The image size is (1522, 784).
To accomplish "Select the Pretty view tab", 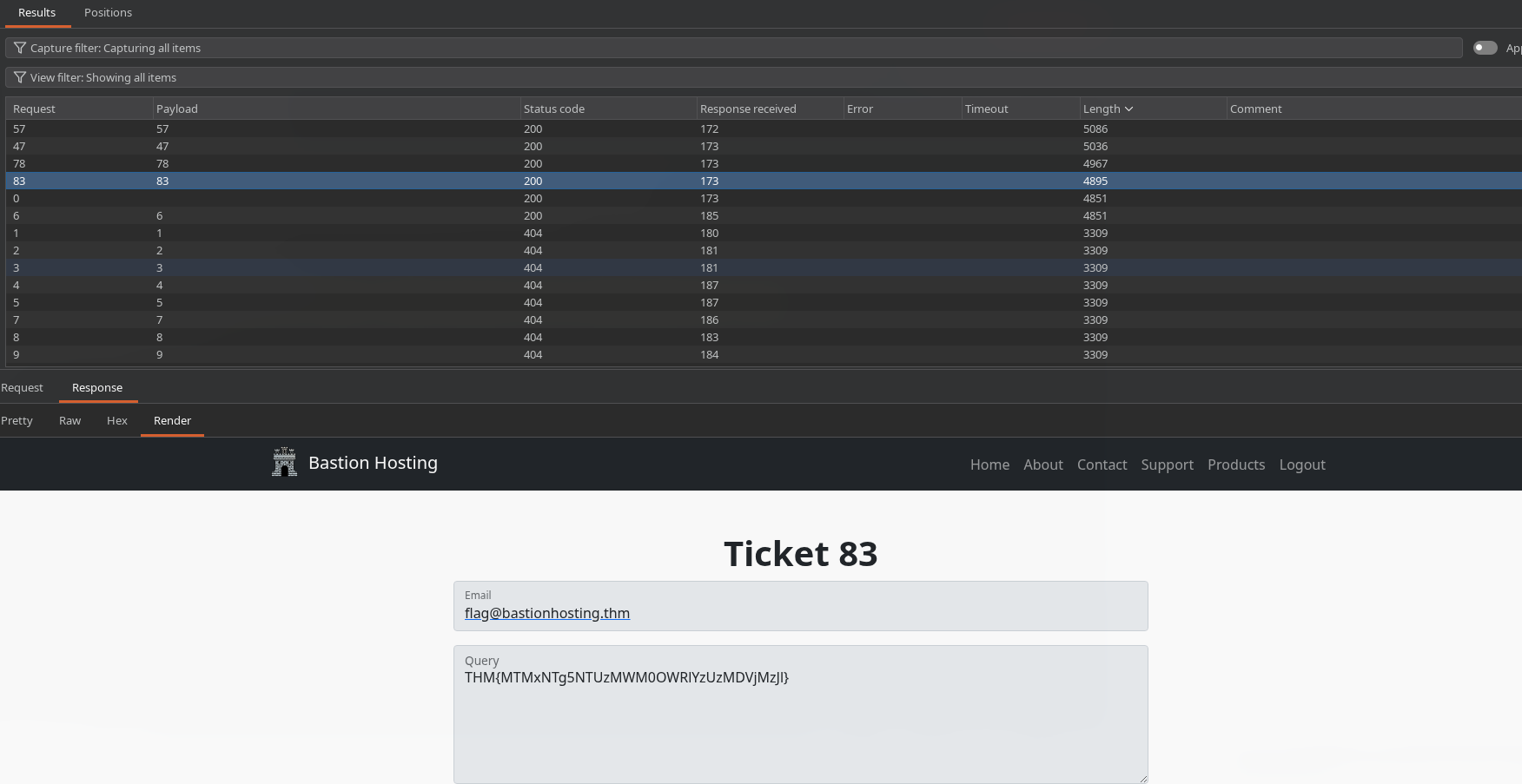I will 17,420.
